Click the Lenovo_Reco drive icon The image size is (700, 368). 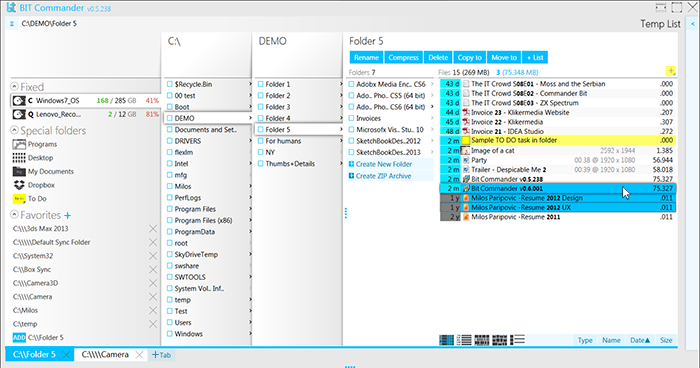[x=19, y=115]
